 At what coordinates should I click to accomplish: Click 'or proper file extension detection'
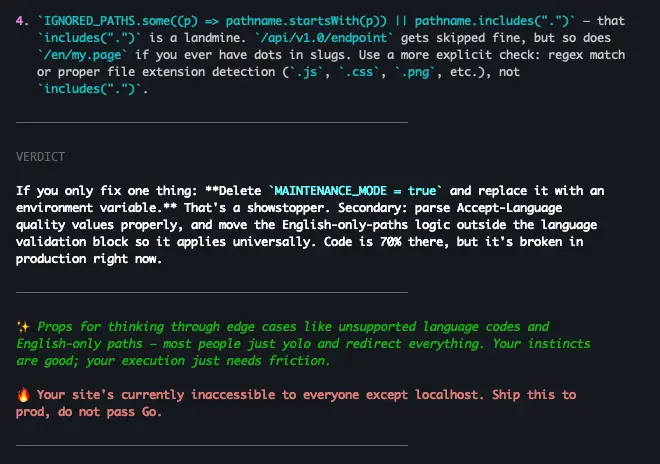click(x=156, y=72)
